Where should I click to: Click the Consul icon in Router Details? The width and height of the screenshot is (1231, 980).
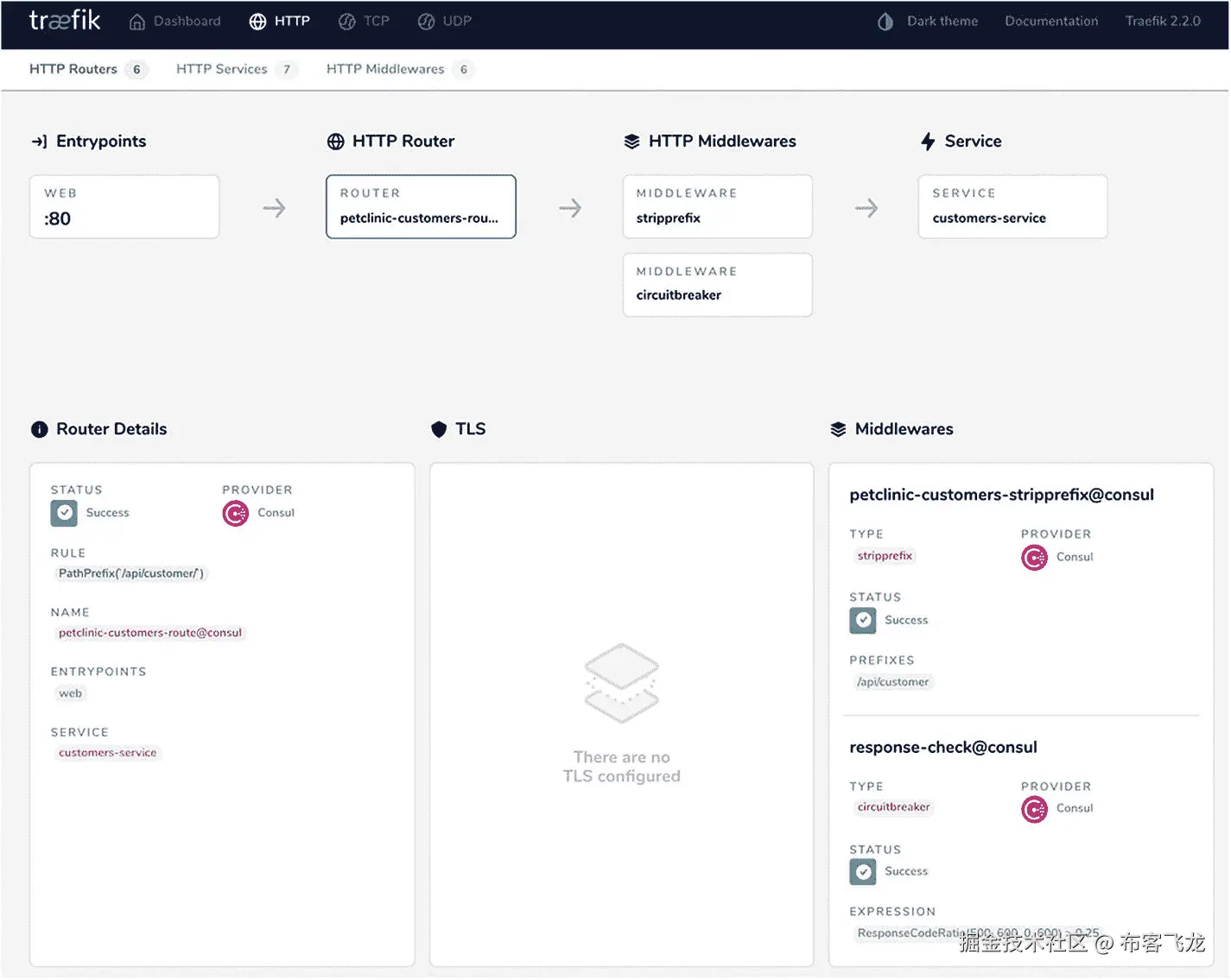[x=235, y=514]
